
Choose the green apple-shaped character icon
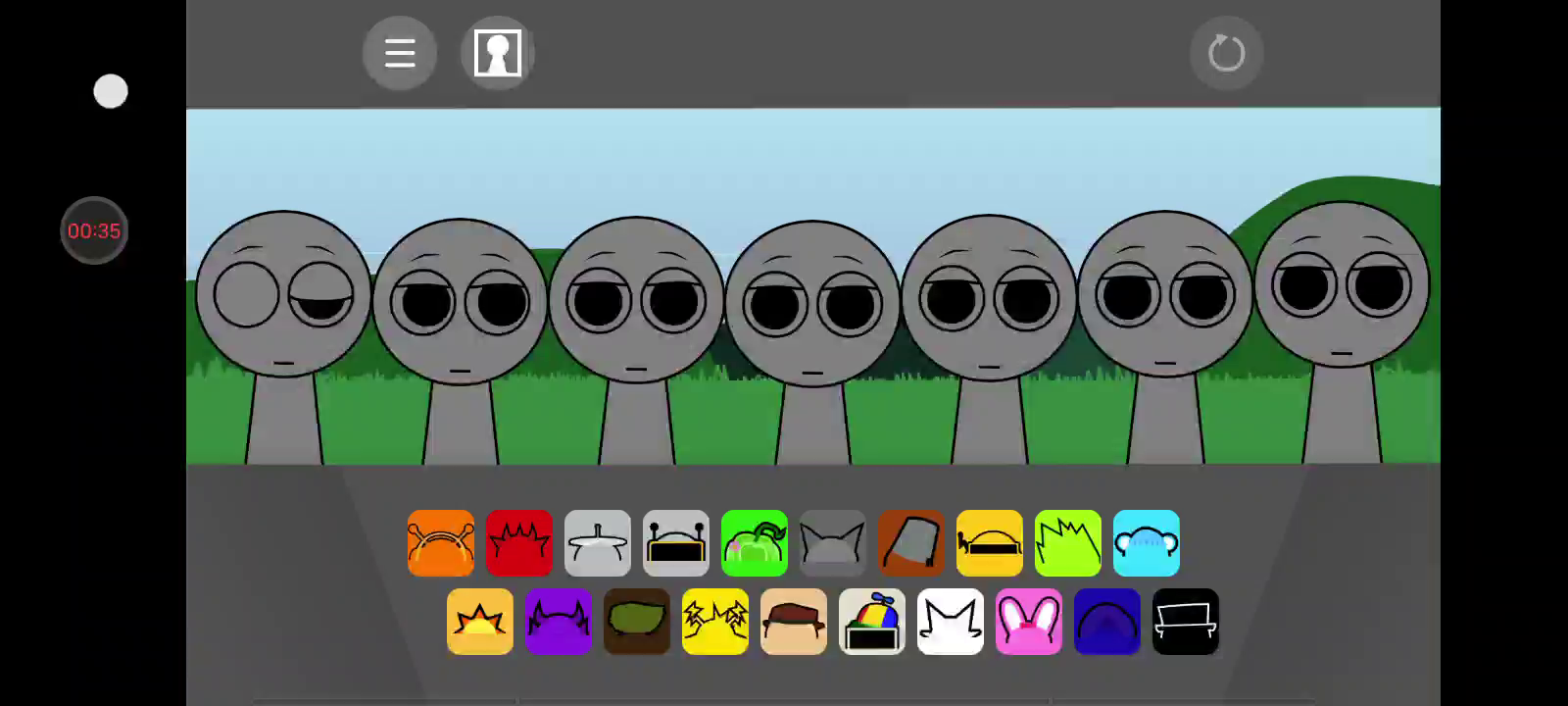[x=755, y=543]
